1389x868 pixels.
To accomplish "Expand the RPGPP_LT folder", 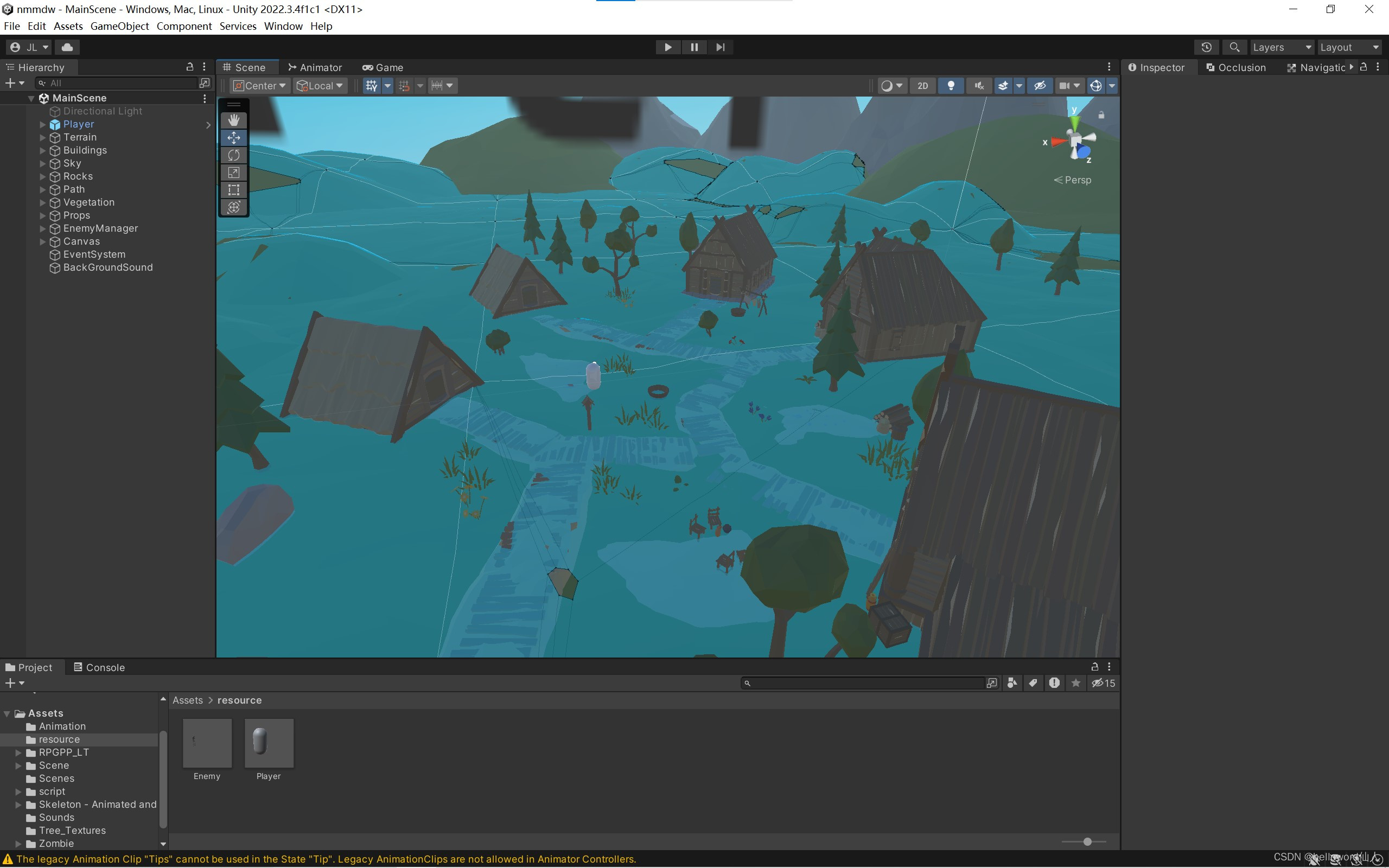I will pos(18,752).
